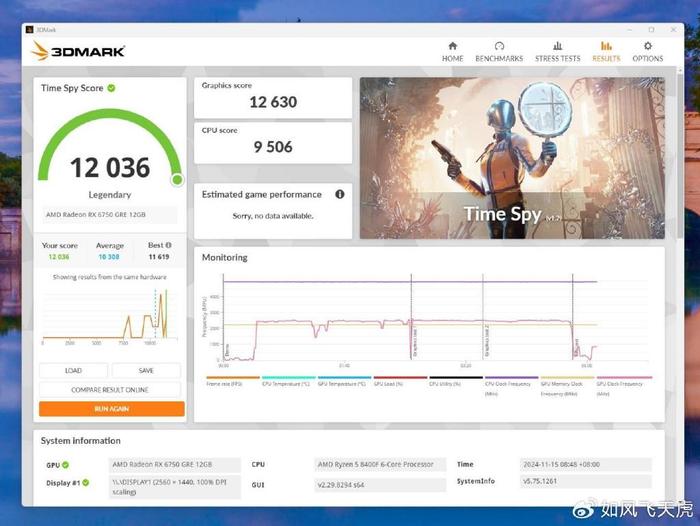Toggle the CPU Temperature legend swatch

click(288, 378)
